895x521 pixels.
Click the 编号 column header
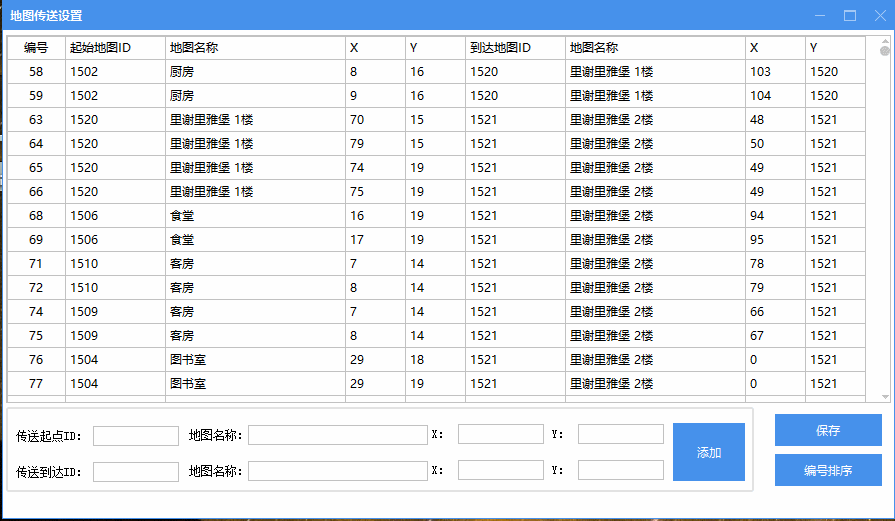tap(36, 48)
